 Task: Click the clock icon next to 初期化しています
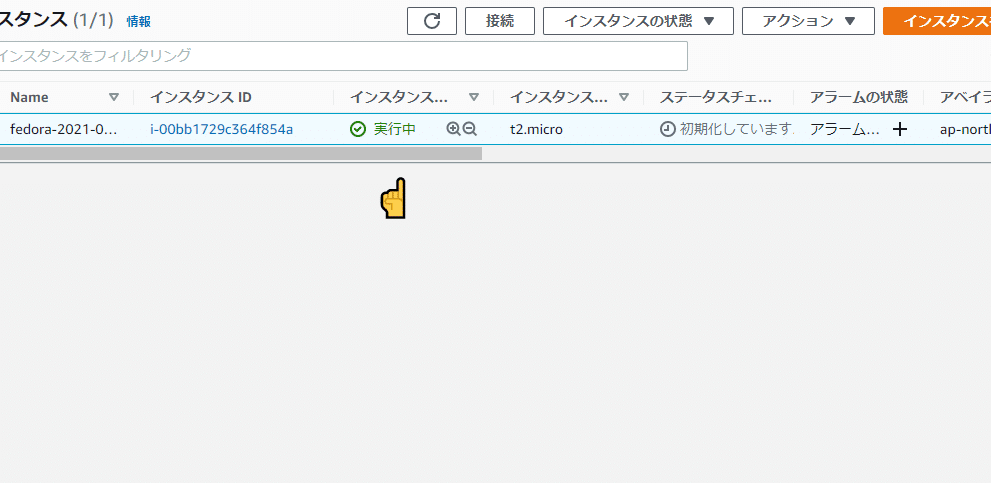[667, 129]
